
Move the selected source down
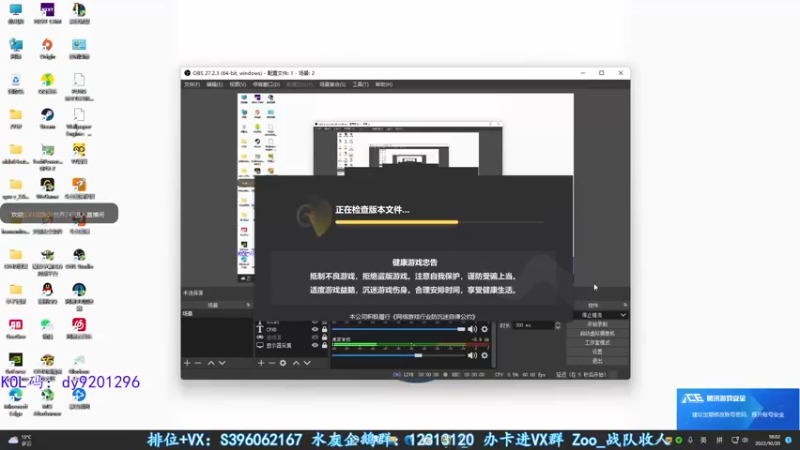[x=307, y=363]
